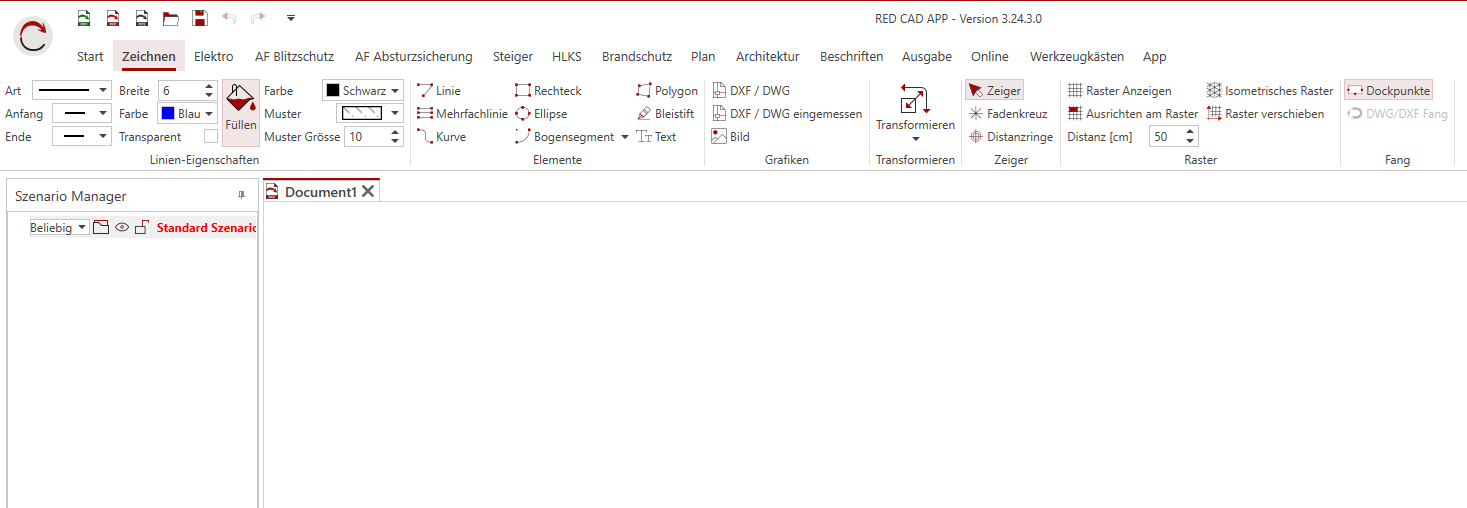Switch to the Elektro ribbon tab

213,57
